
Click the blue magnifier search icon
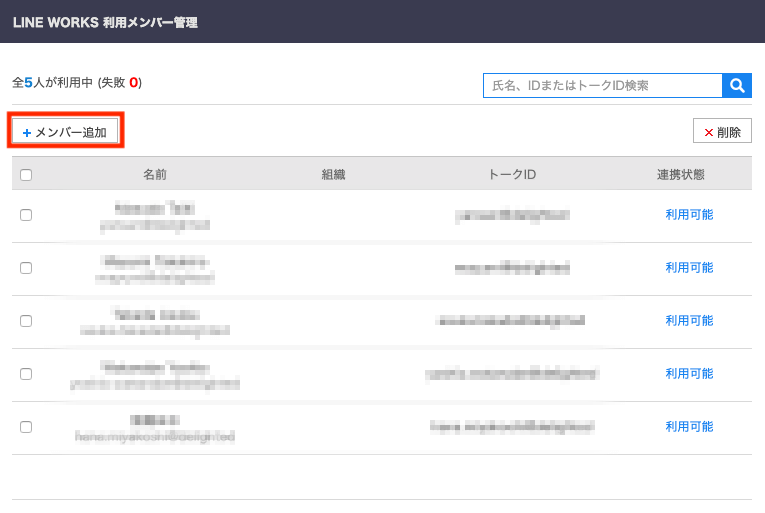point(737,86)
